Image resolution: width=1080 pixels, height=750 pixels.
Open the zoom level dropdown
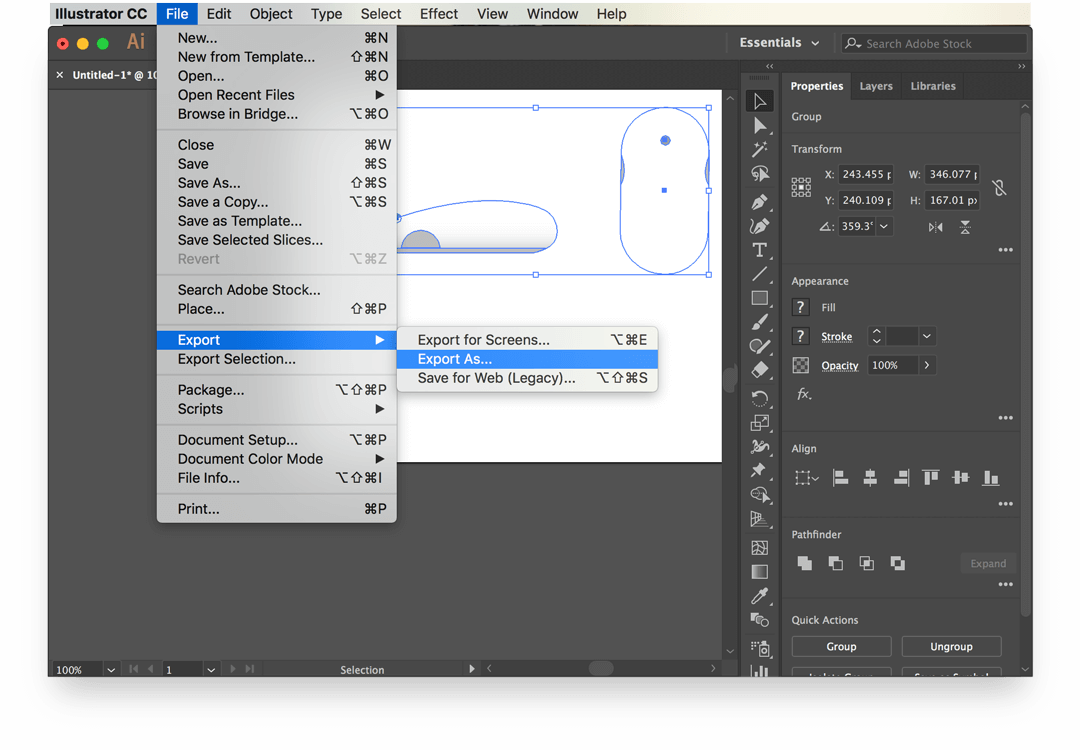point(111,669)
